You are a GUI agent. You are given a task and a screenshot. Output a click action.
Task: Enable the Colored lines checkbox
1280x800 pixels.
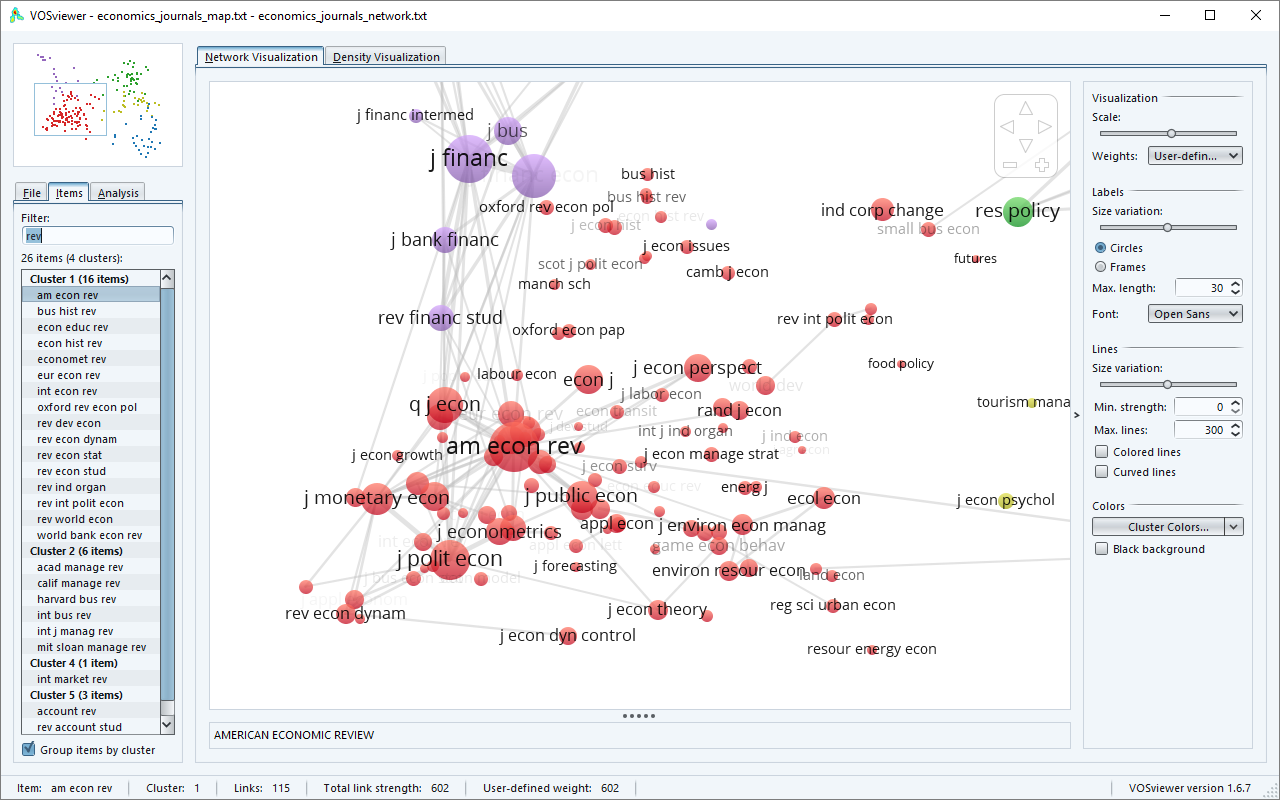(x=1101, y=452)
